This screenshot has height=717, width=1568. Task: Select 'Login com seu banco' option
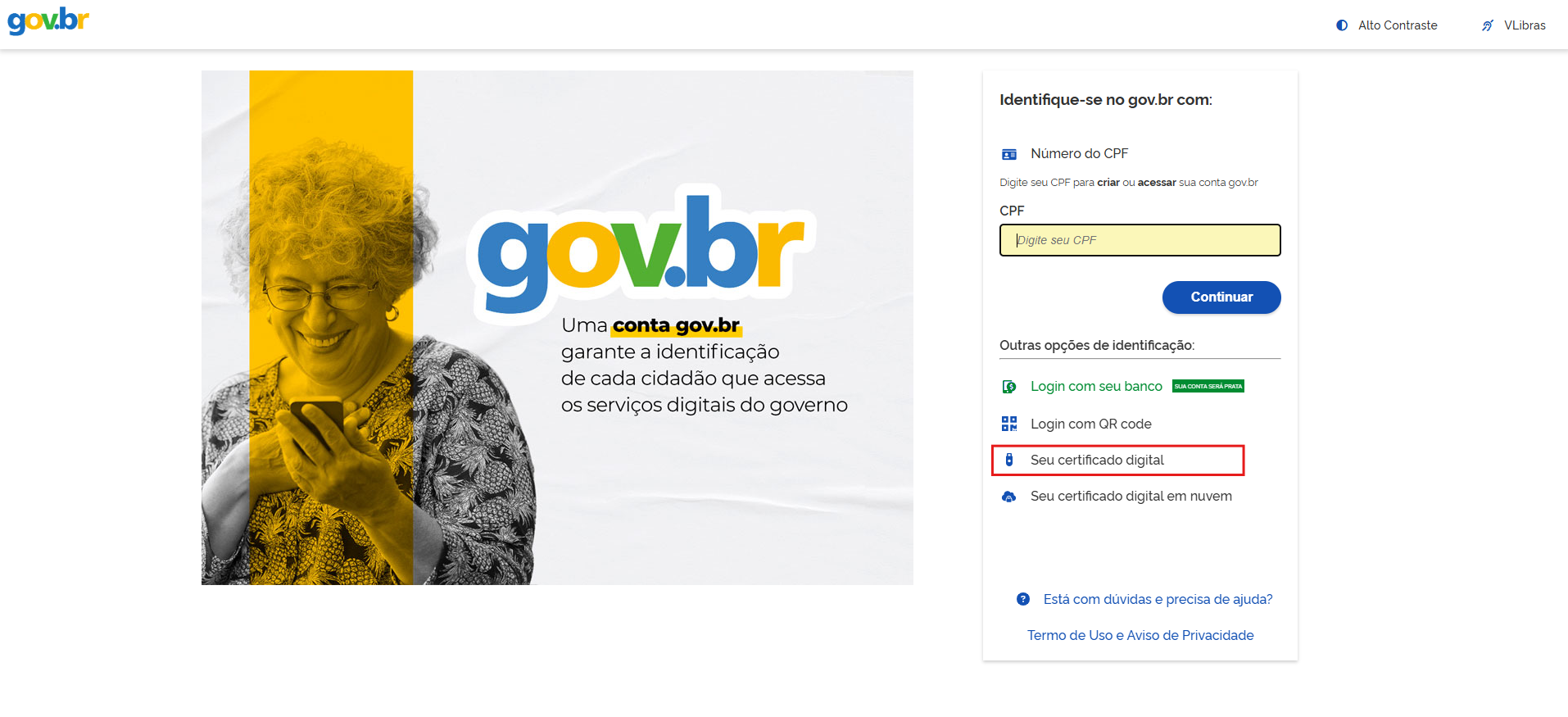[1096, 386]
